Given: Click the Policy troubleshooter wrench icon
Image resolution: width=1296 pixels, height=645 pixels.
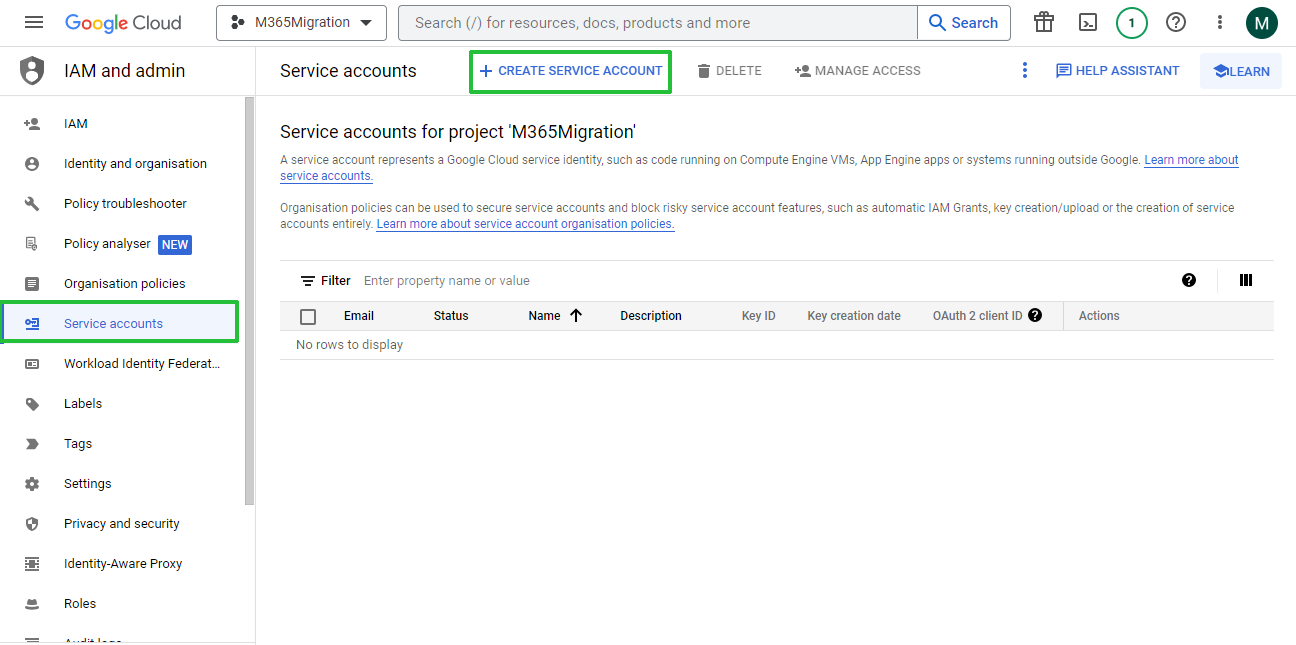Looking at the screenshot, I should [32, 204].
